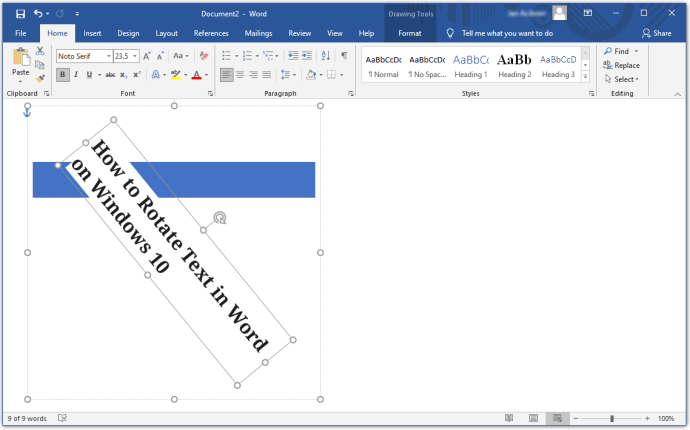The image size is (690, 430).
Task: Apply the Normal style
Action: tap(383, 65)
